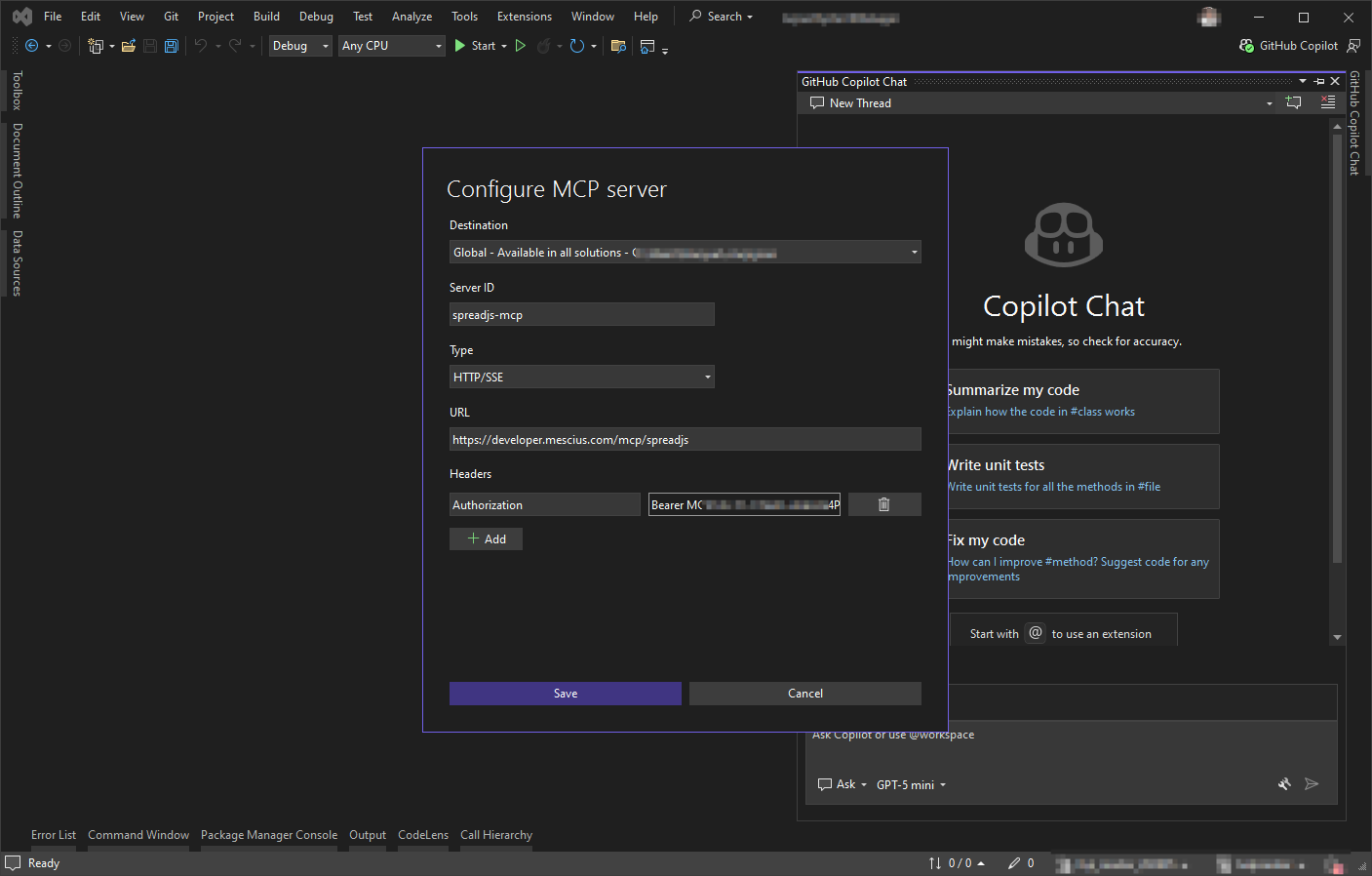Open the File menu
The image size is (1372, 876).
click(x=53, y=17)
